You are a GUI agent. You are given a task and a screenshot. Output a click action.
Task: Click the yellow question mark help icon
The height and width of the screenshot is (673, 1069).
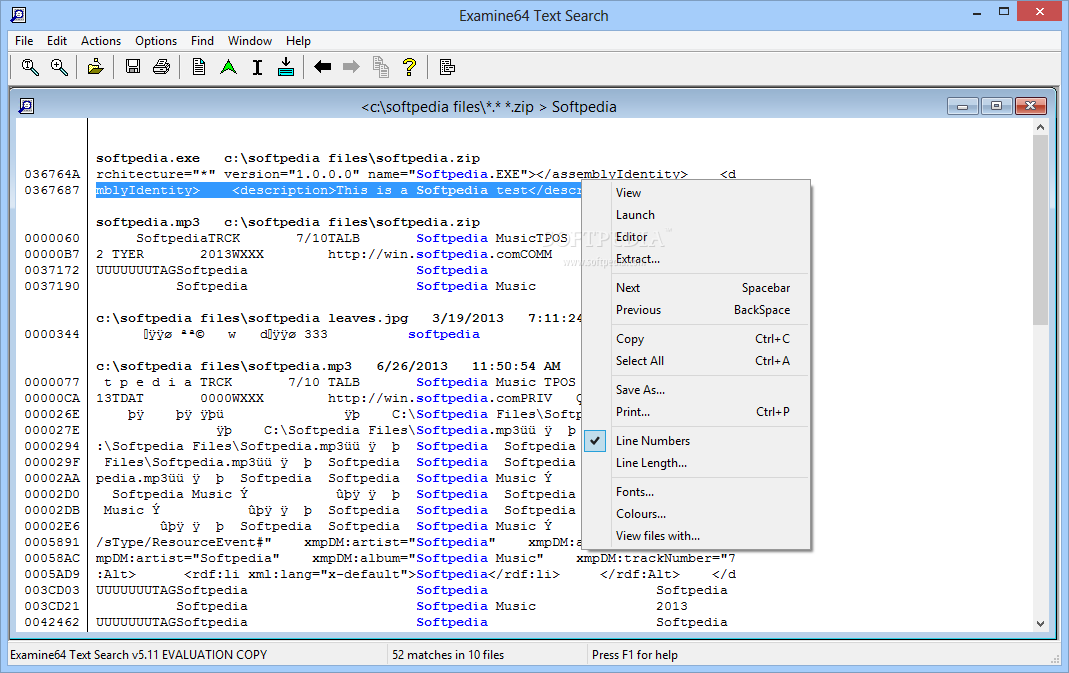(409, 67)
